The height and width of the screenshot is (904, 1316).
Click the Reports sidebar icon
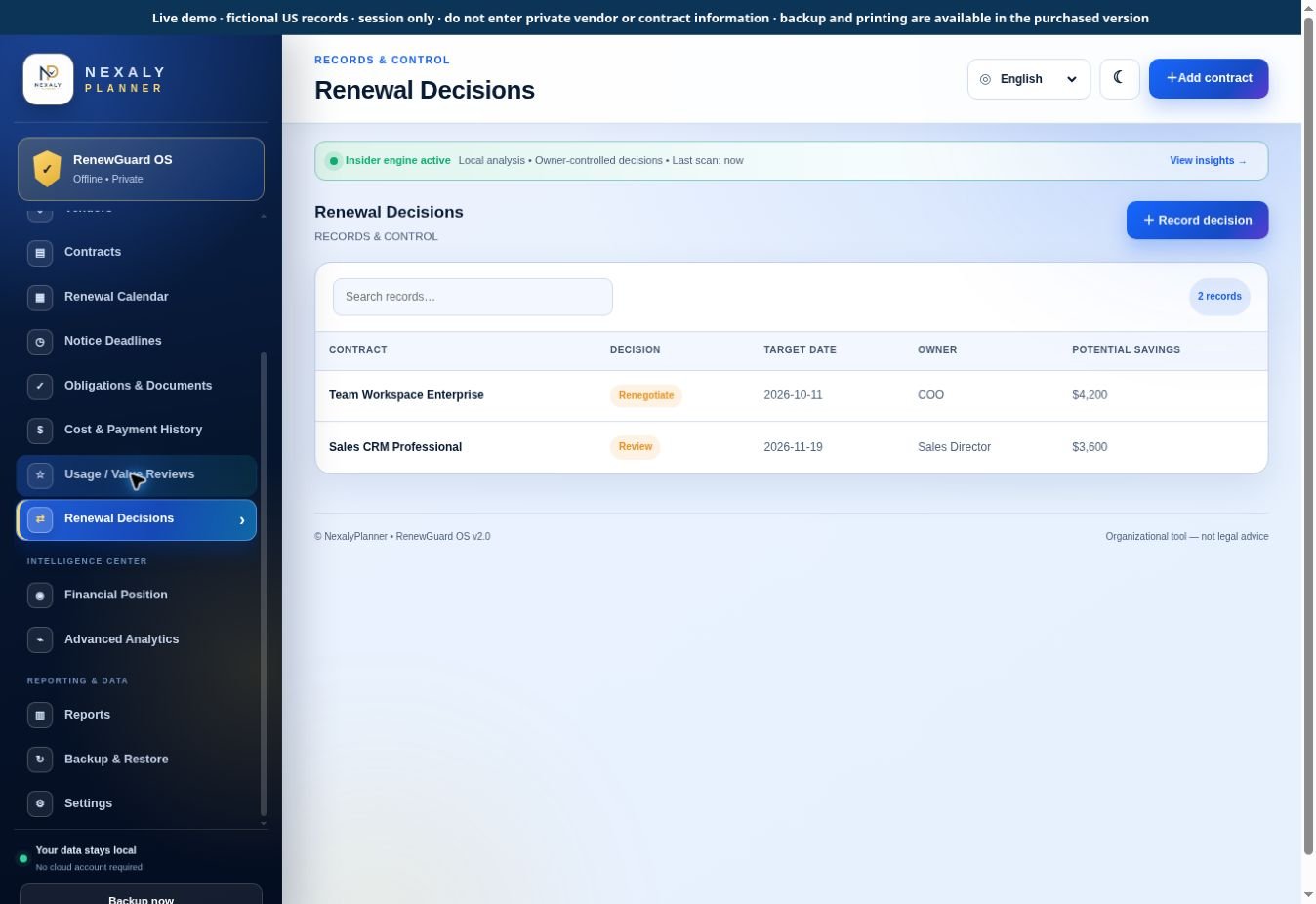[x=40, y=715]
